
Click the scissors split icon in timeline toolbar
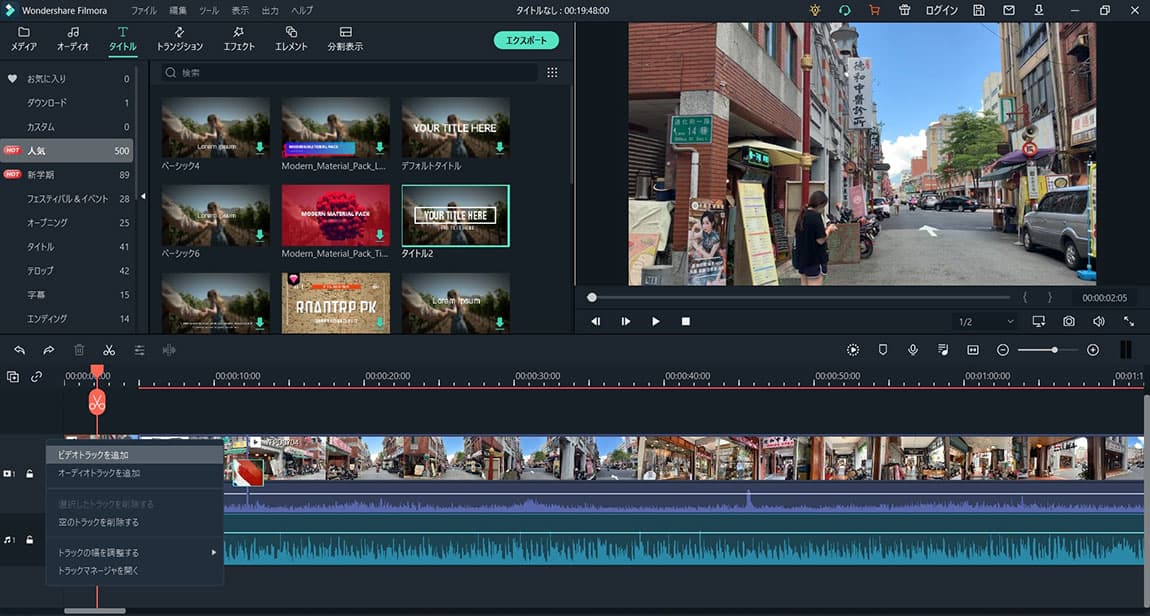point(109,350)
